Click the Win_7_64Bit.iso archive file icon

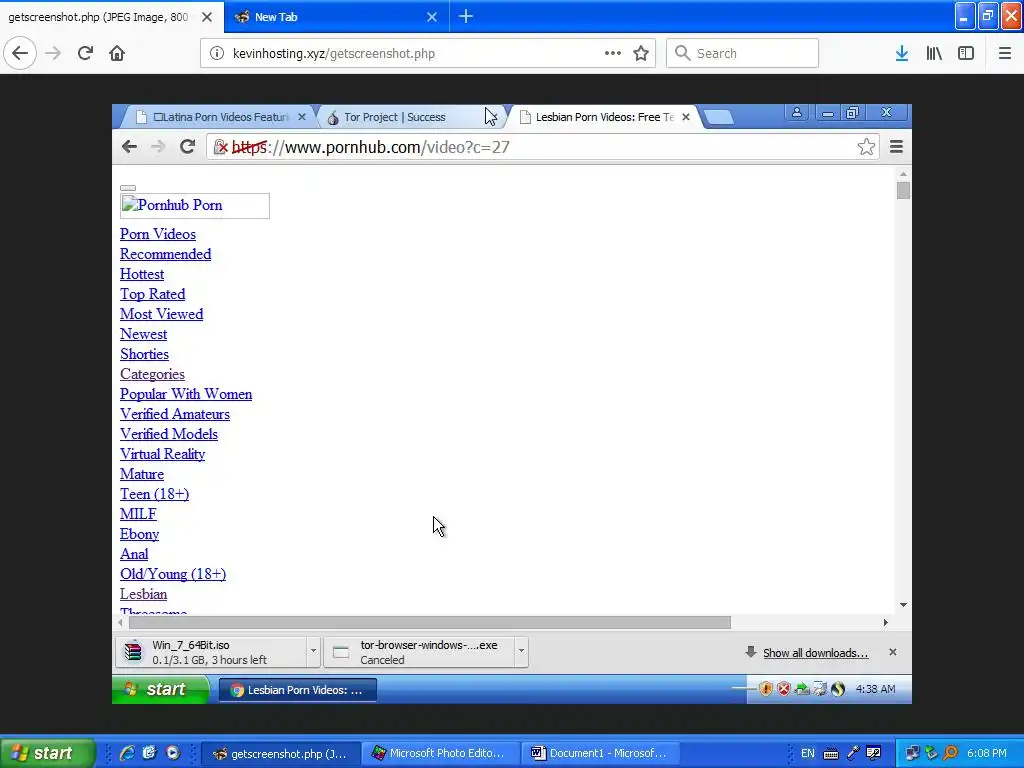click(133, 652)
